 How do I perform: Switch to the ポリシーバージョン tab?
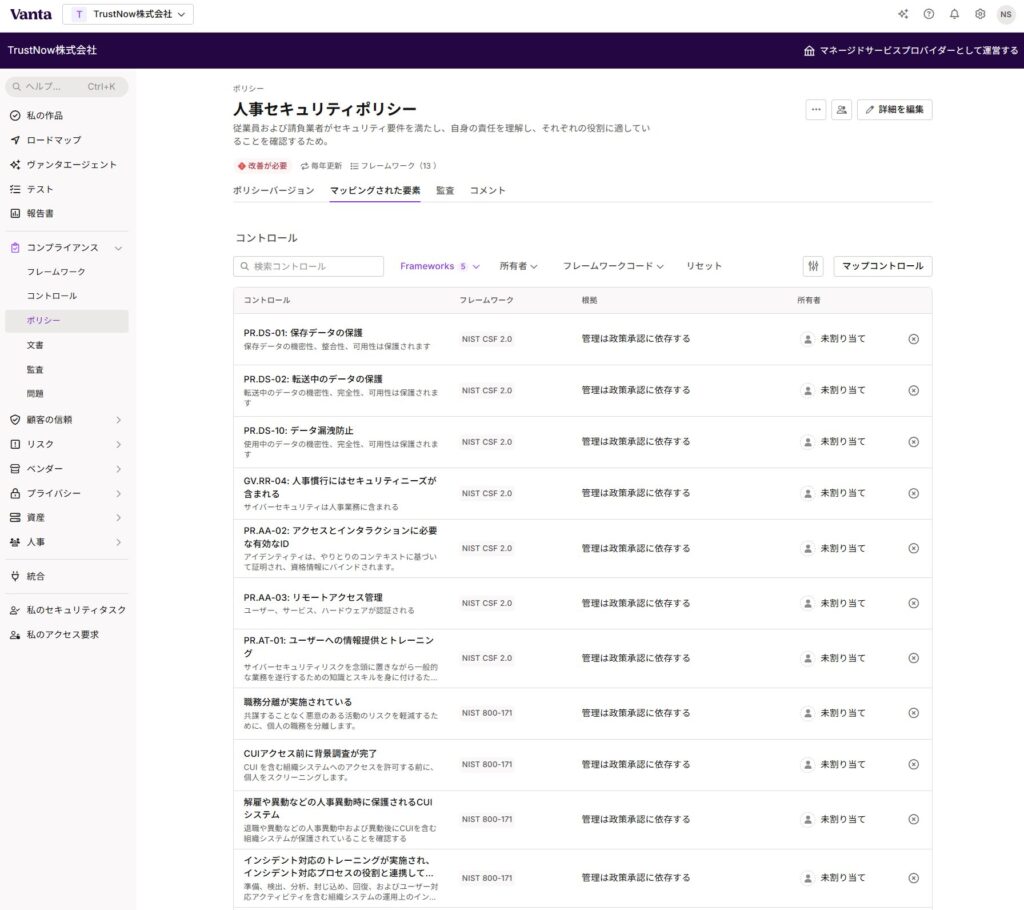click(273, 190)
